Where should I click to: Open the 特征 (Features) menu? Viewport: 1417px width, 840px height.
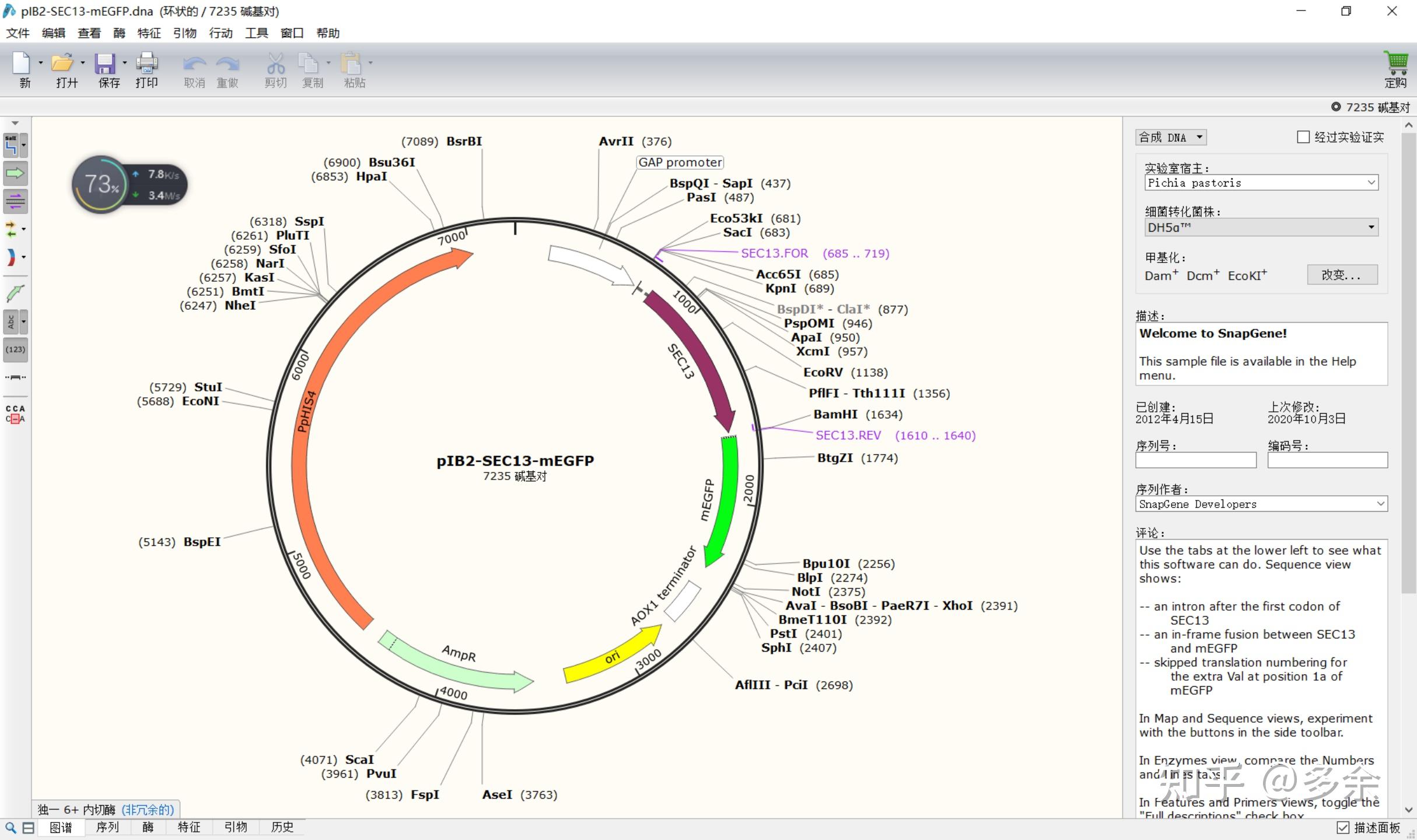coord(149,33)
